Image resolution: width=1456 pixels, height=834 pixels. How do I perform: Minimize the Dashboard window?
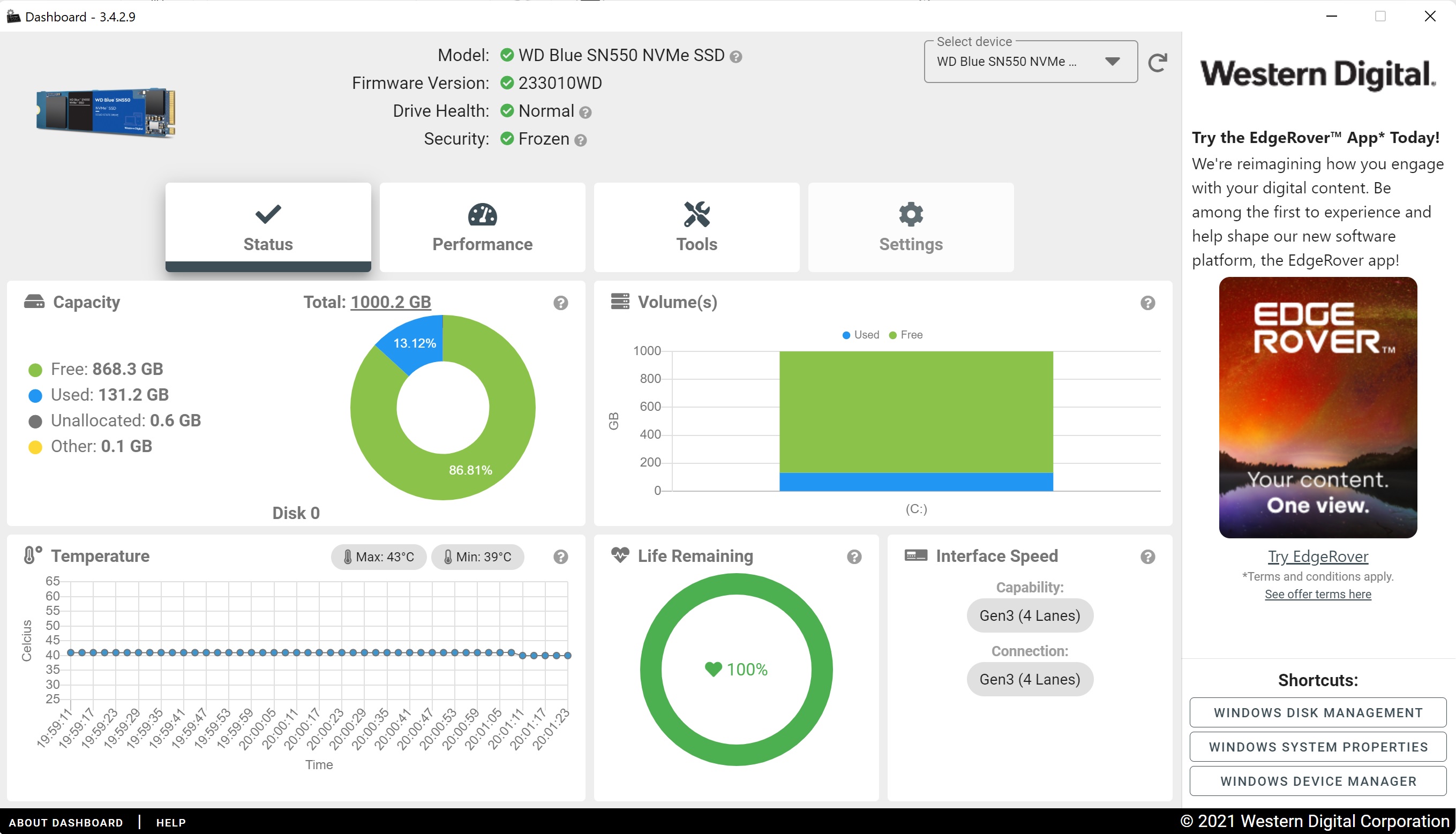coord(1331,16)
